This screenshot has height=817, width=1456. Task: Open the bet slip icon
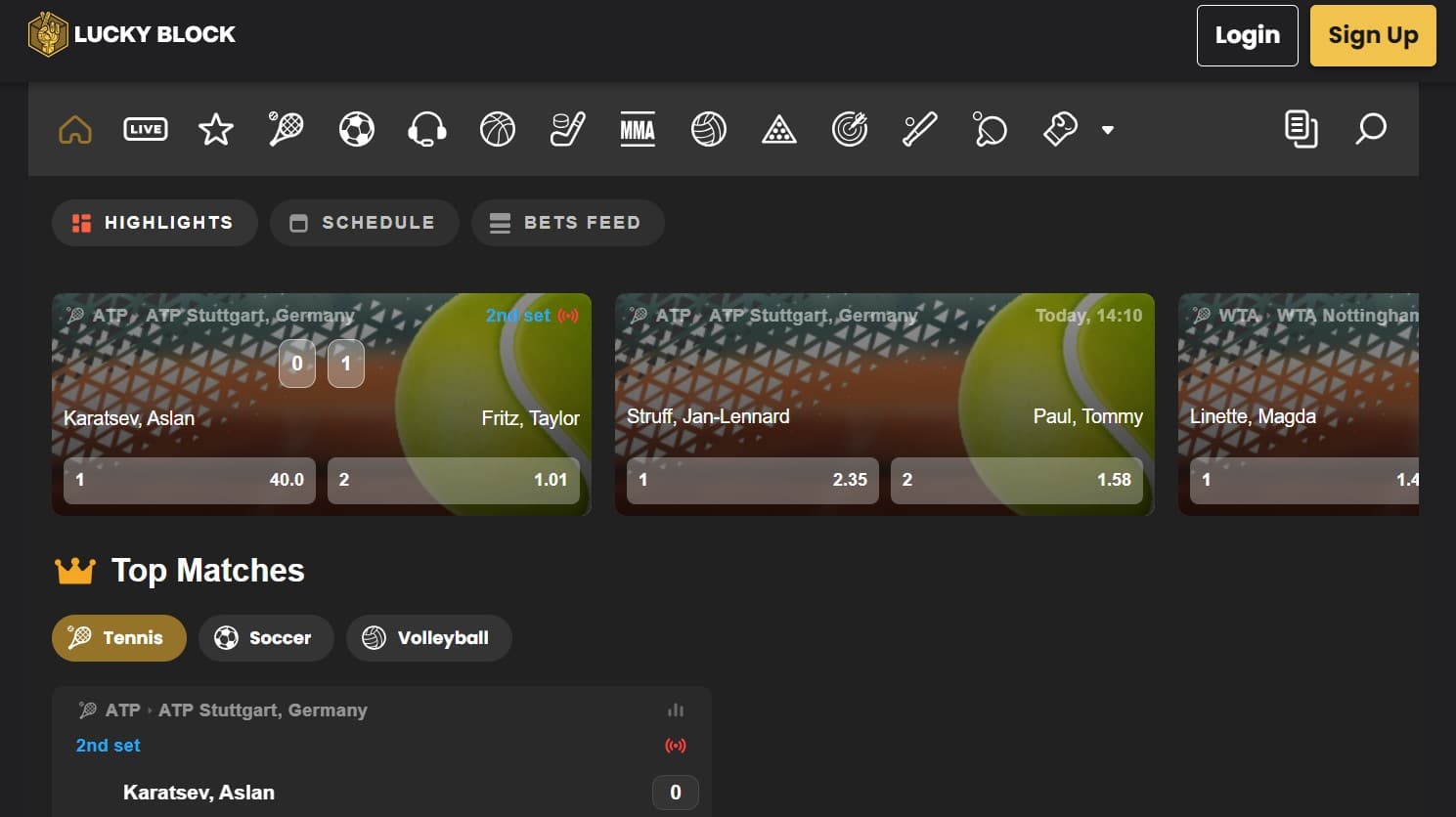(1301, 129)
